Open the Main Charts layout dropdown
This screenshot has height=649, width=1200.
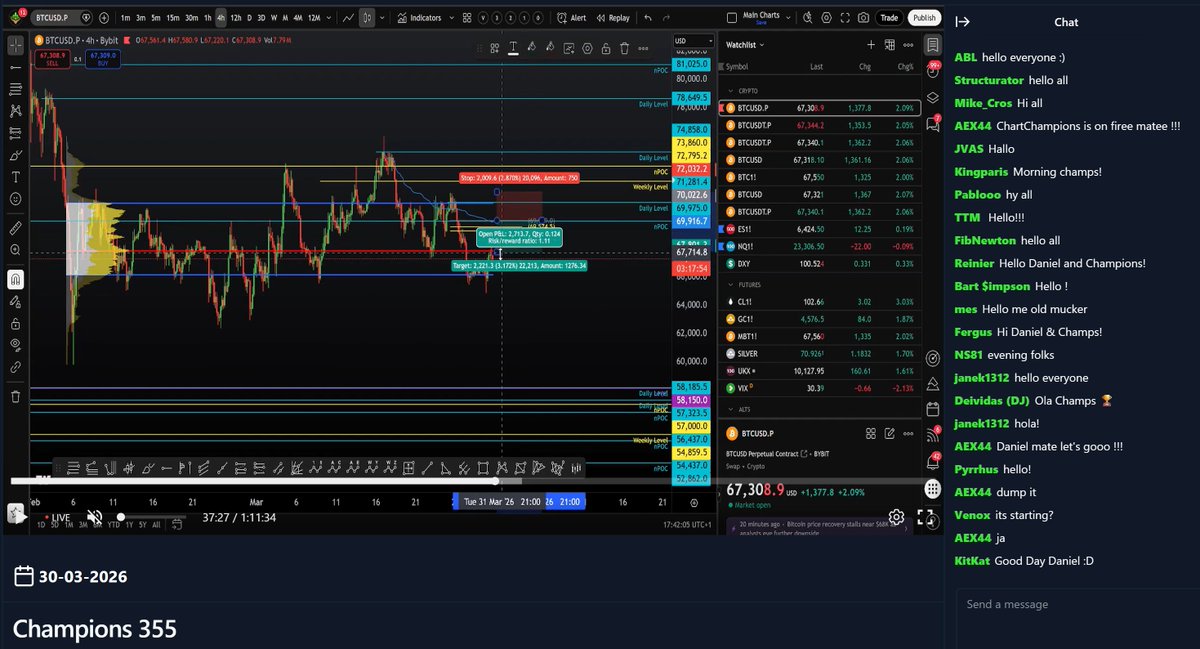coord(788,18)
